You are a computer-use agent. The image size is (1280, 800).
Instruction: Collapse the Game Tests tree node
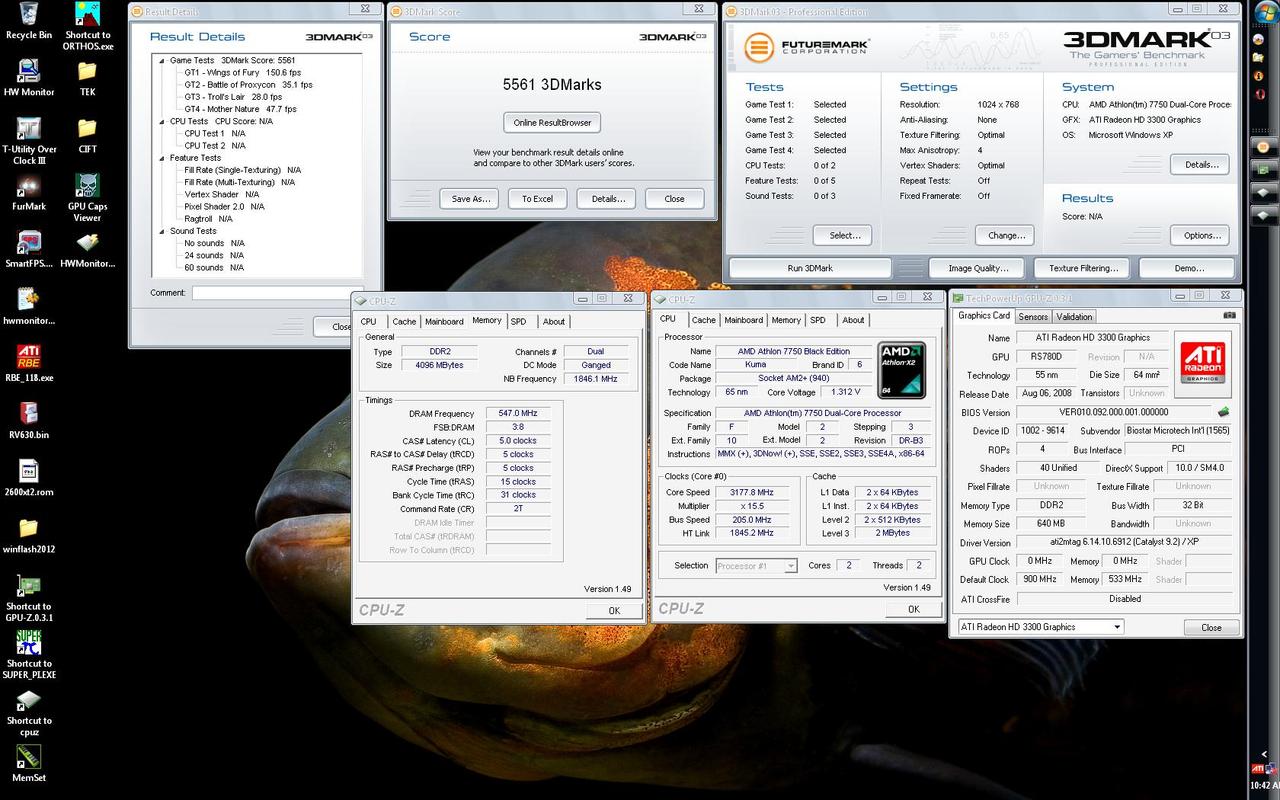(x=162, y=60)
